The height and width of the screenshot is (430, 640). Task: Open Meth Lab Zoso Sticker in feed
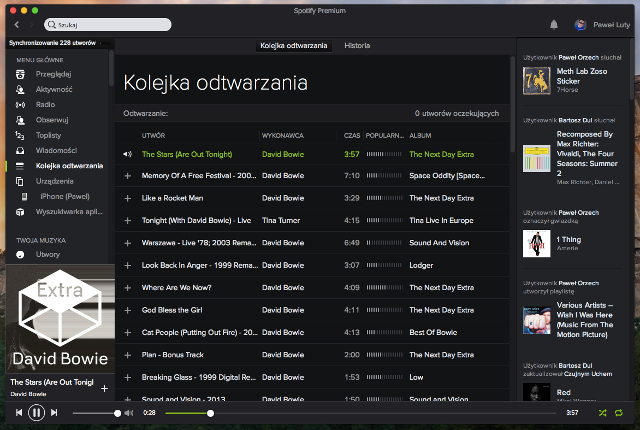coord(582,76)
